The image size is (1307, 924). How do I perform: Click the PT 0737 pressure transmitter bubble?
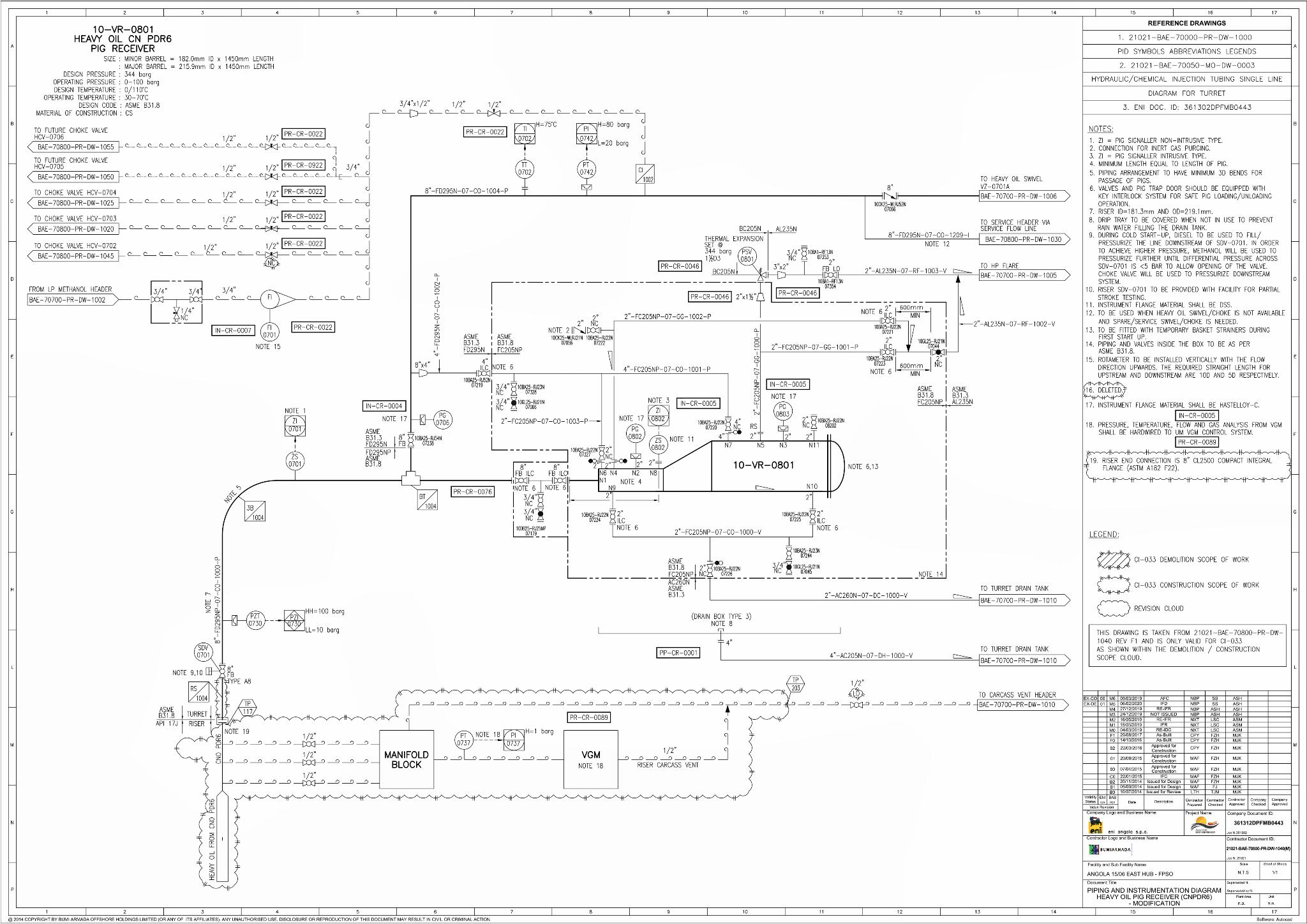coord(464,740)
